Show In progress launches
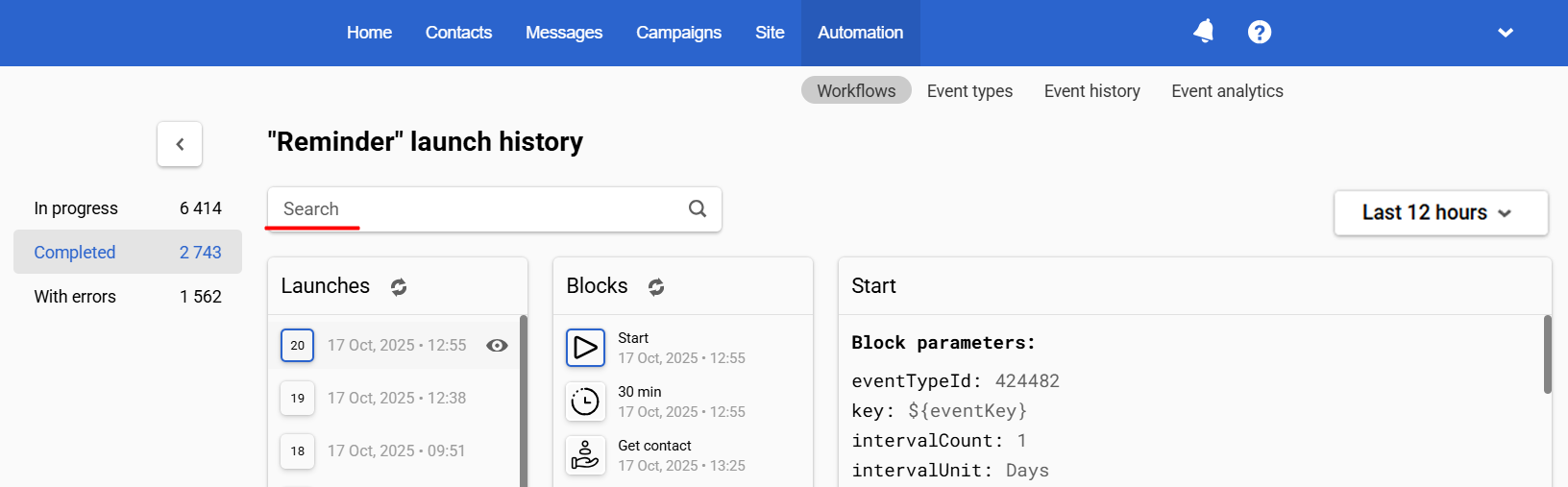This screenshot has width=1568, height=487. tap(128, 208)
